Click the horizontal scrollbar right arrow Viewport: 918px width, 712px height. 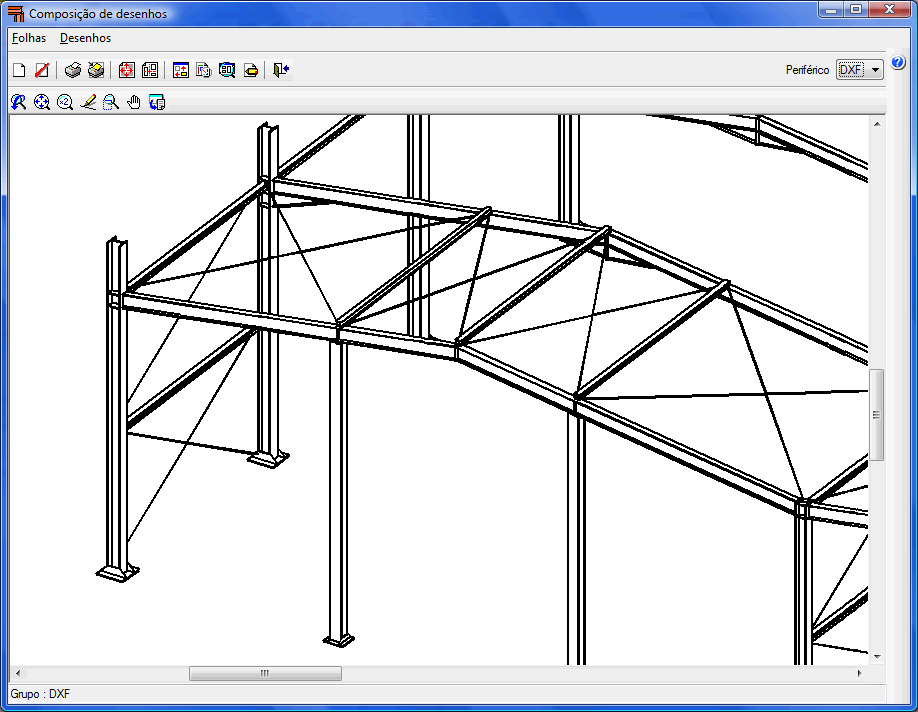pos(859,673)
